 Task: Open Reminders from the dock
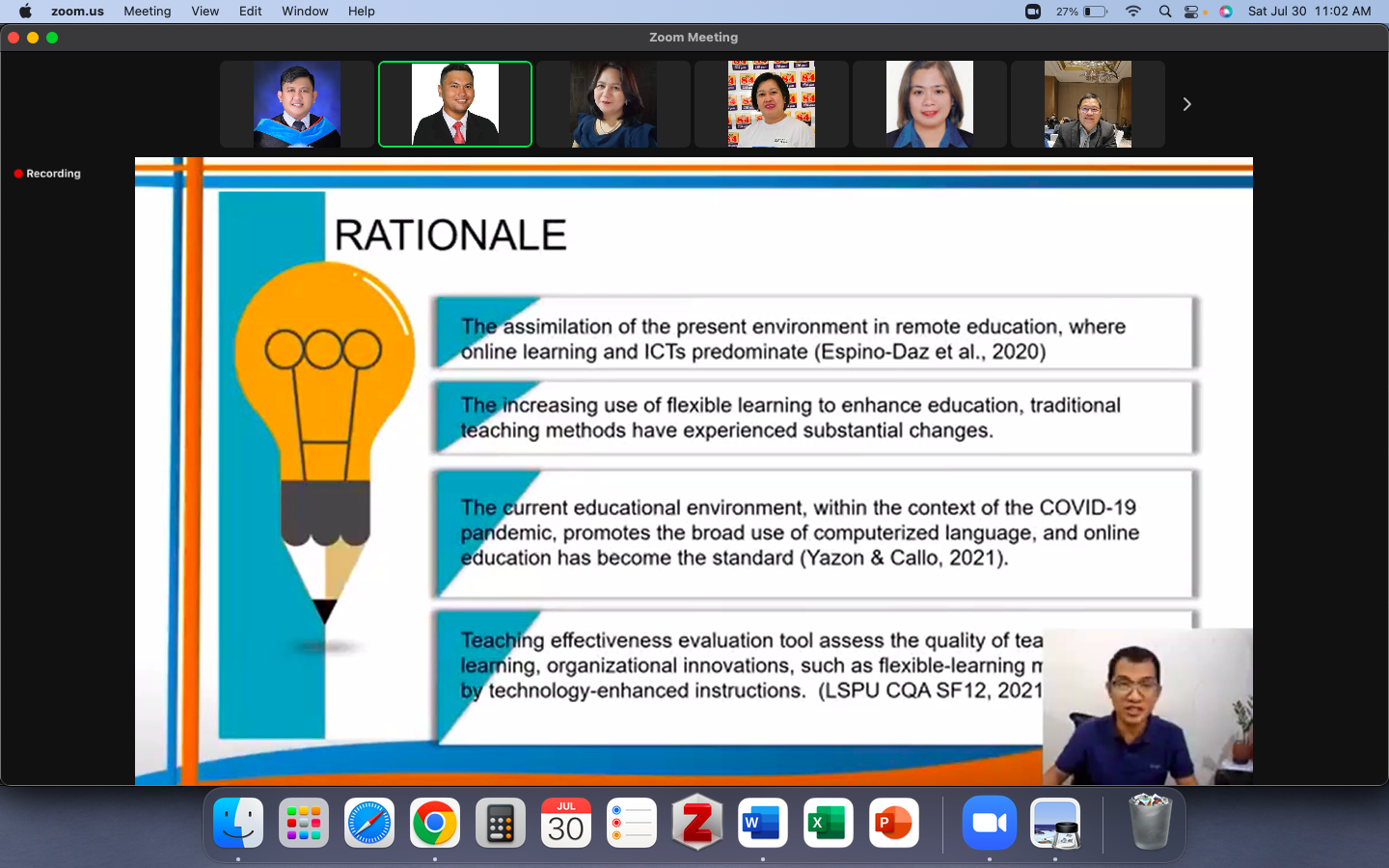[x=632, y=823]
